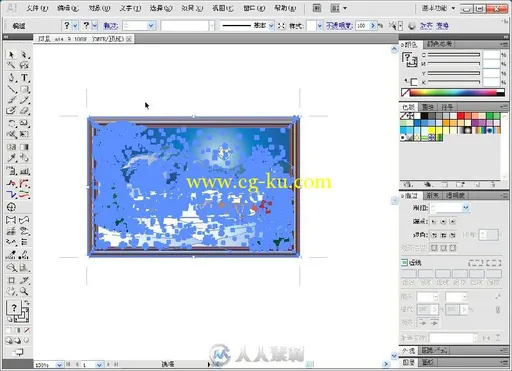The image size is (512, 371).
Task: Pick the Blob Brush tool
Action: tap(11, 110)
